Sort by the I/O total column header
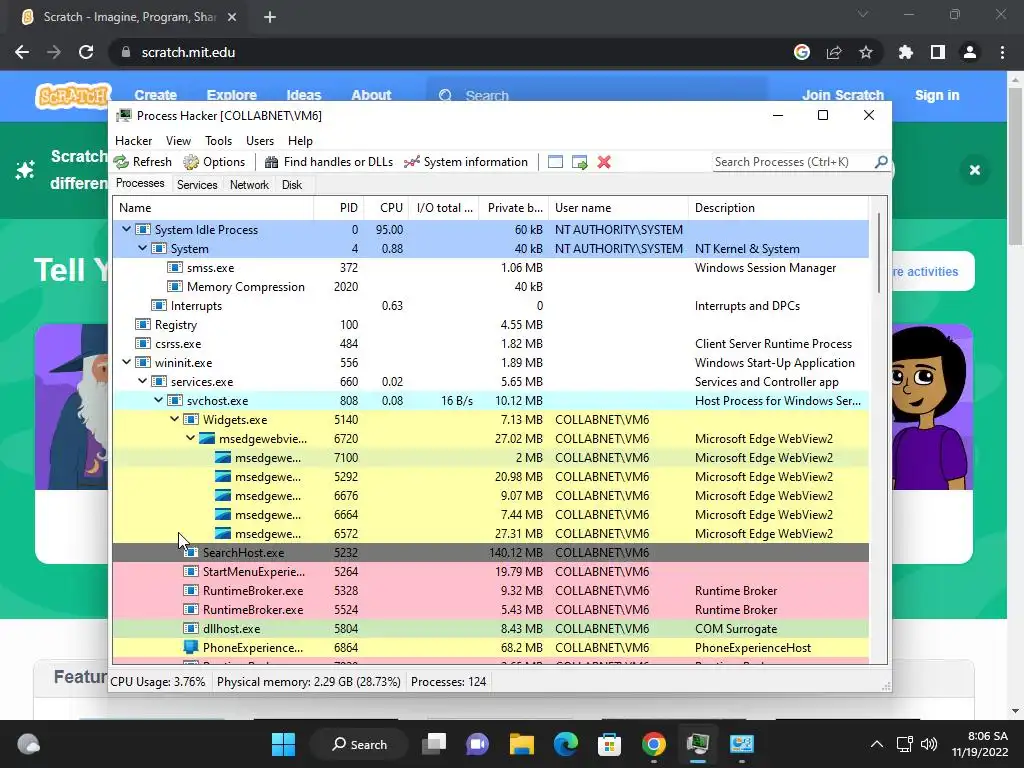1024x768 pixels. coord(443,208)
